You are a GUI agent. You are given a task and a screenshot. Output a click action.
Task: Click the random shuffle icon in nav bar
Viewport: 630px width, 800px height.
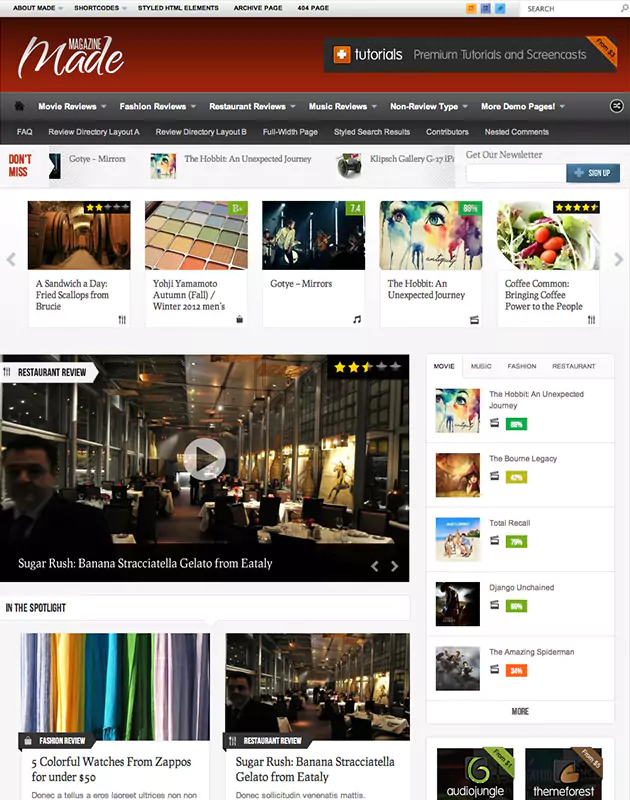[616, 106]
